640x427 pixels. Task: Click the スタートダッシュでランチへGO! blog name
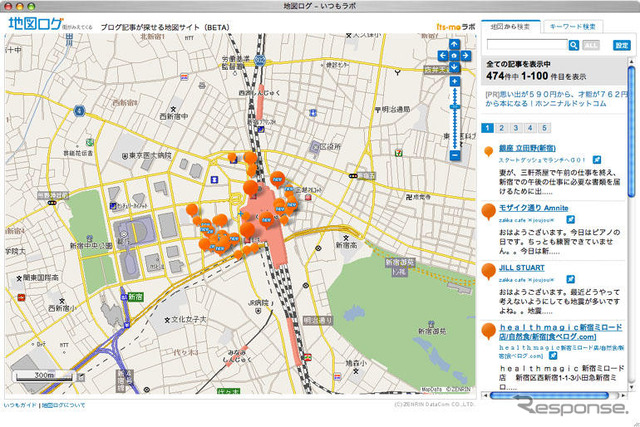point(542,160)
